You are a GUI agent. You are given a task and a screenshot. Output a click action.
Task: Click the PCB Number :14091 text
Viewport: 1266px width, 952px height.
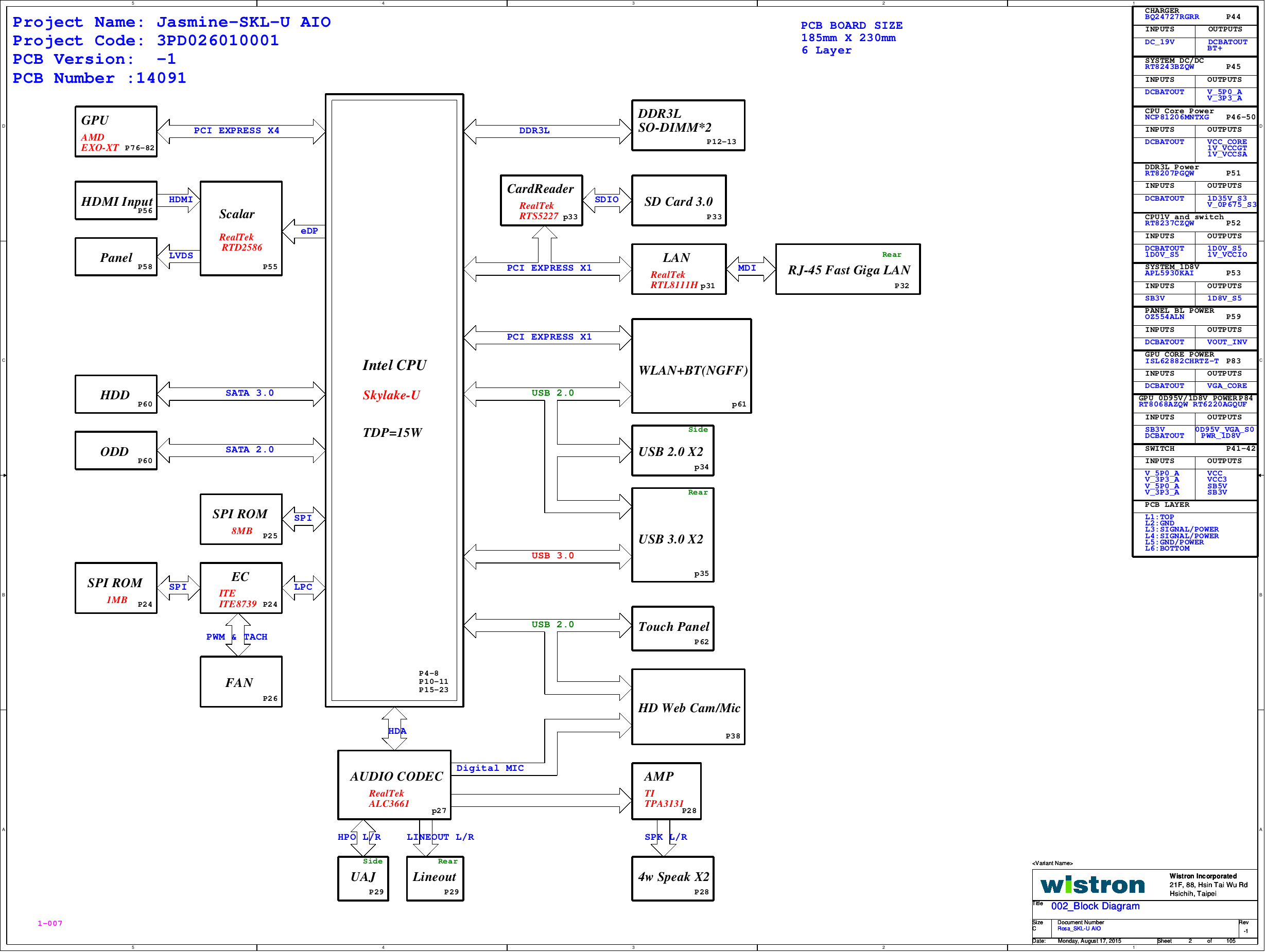99,78
